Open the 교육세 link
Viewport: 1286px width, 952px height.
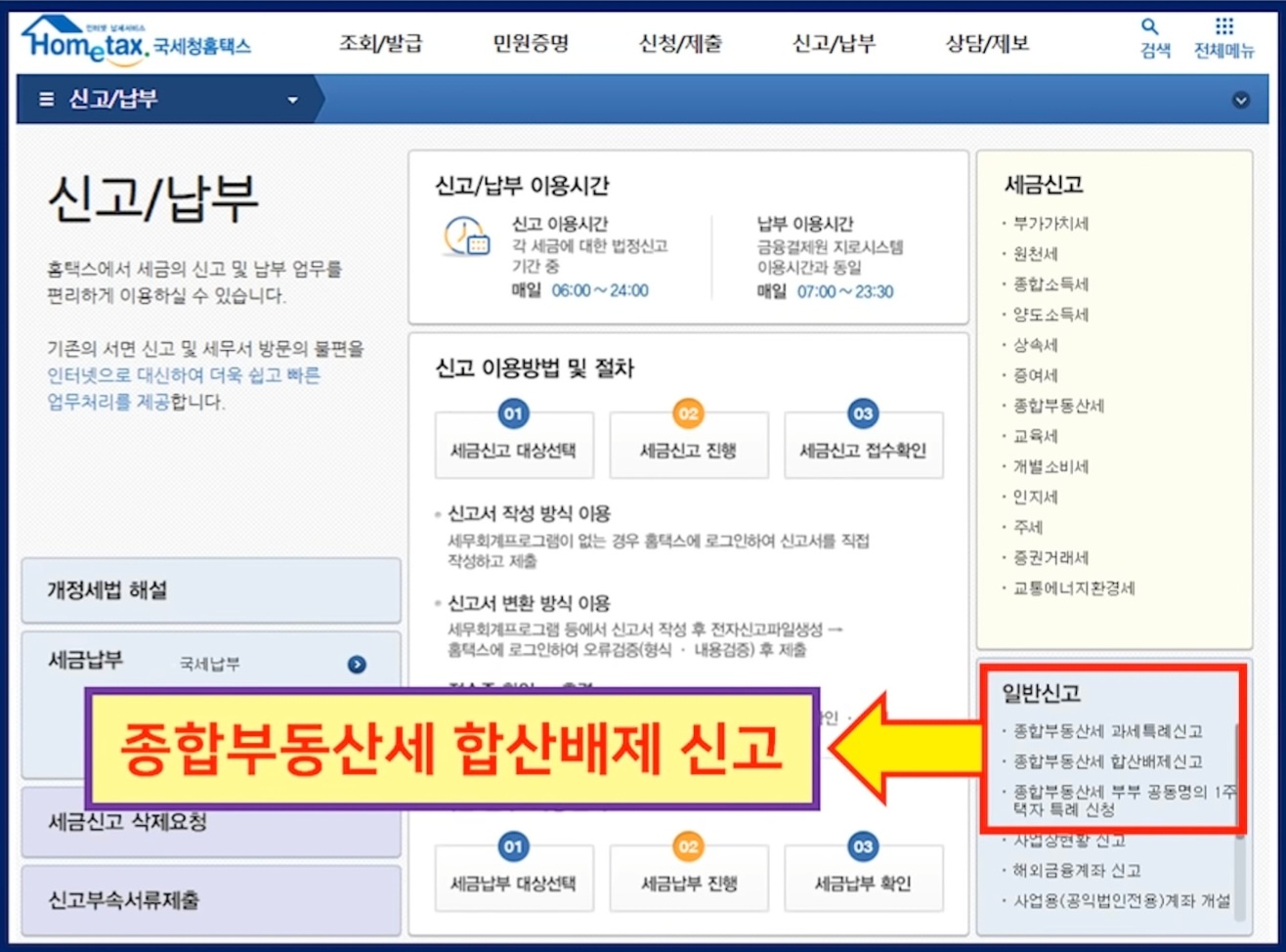[1035, 436]
